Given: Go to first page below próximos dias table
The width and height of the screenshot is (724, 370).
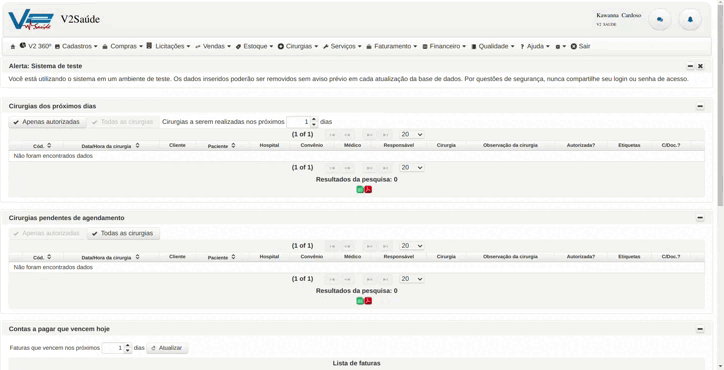Looking at the screenshot, I should (332, 167).
